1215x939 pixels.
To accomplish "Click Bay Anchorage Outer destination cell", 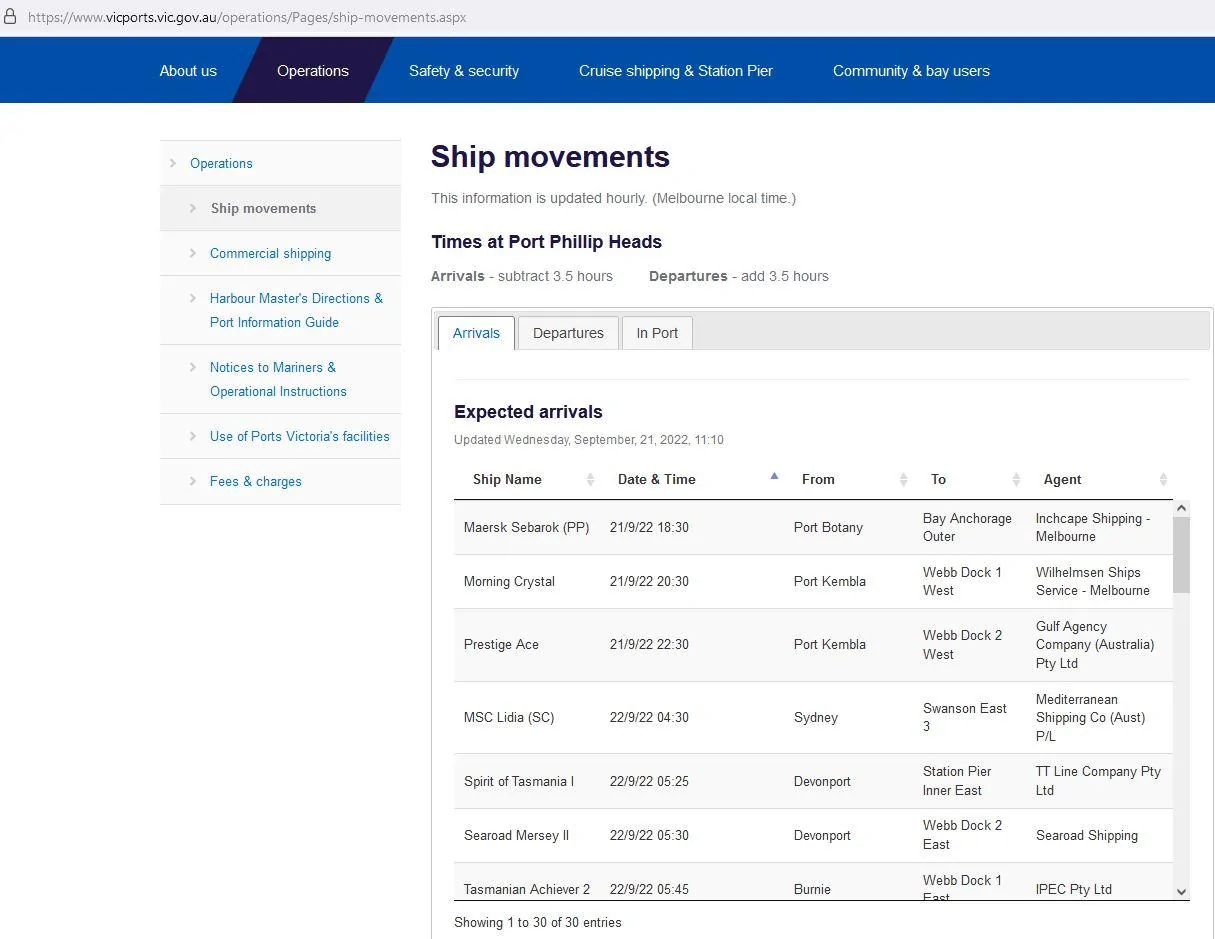I will pos(967,527).
